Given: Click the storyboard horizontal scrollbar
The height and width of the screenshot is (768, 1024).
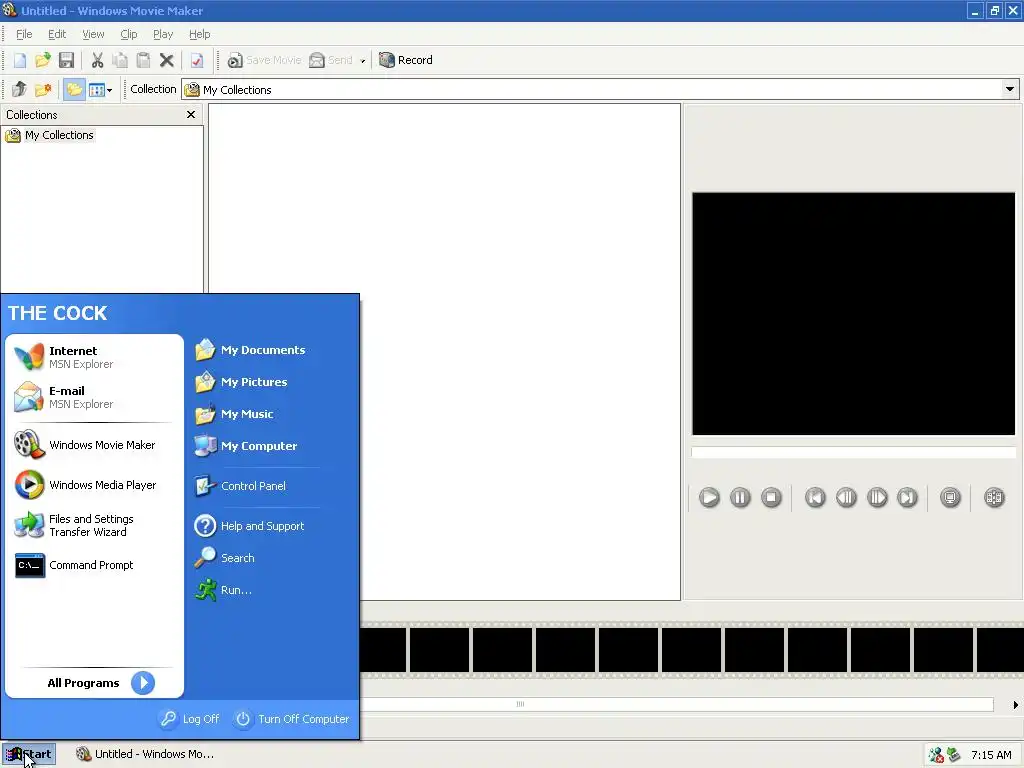Looking at the screenshot, I should pos(677,704).
